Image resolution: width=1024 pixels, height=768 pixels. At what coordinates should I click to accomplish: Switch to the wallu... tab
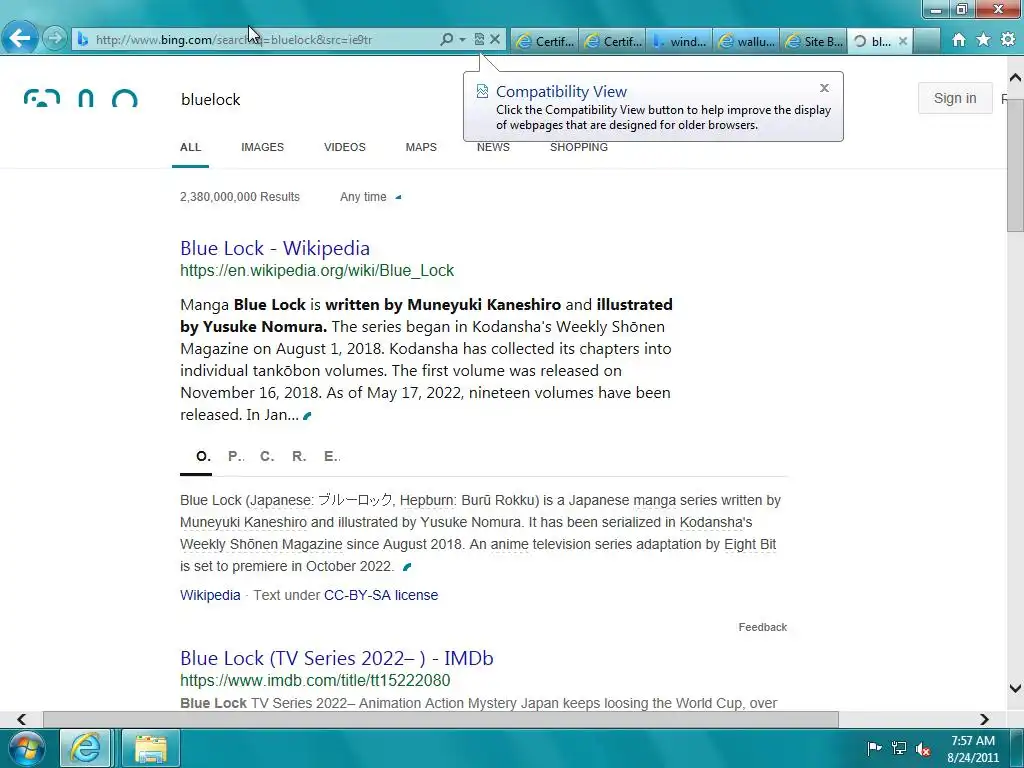coord(747,41)
